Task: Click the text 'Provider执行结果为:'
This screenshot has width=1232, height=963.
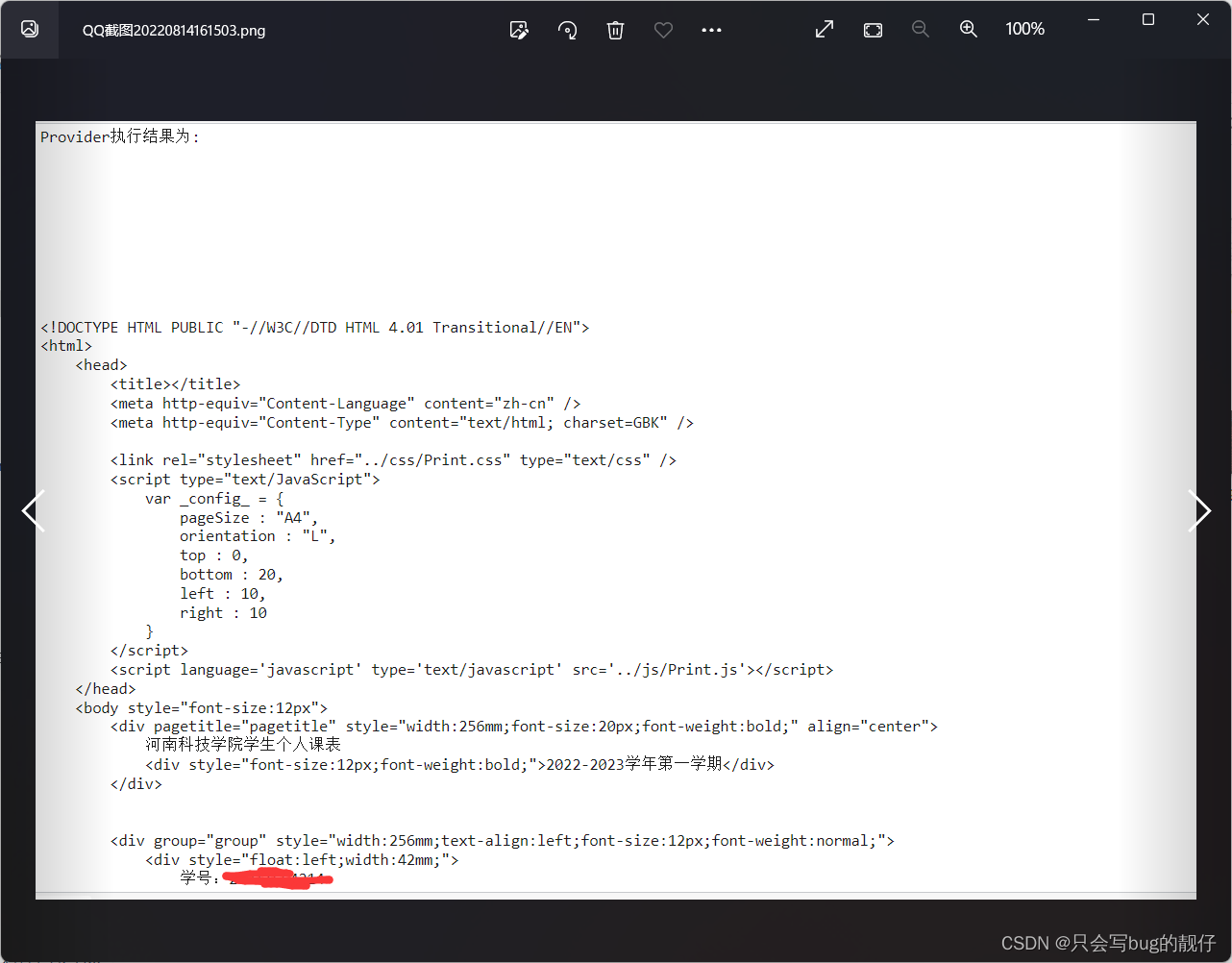Action: point(120,136)
